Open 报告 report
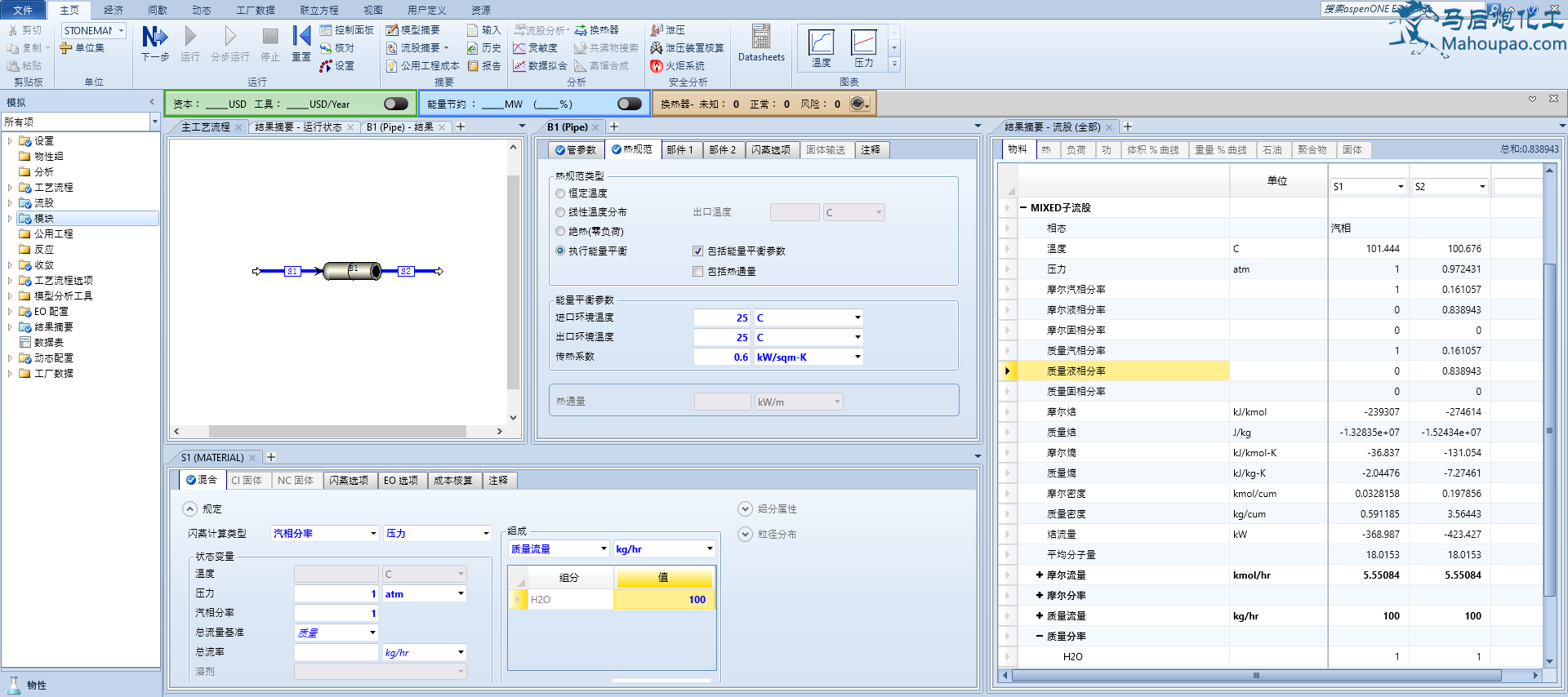Screen dimensions: 1568x697 point(483,66)
